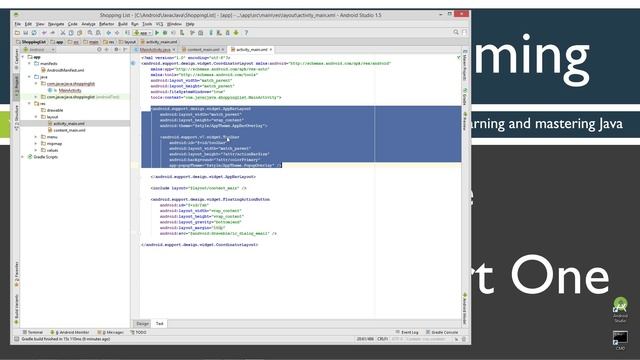Collapse the java folder
Image resolution: width=640 pixels, height=360 pixels.
(x=30, y=77)
